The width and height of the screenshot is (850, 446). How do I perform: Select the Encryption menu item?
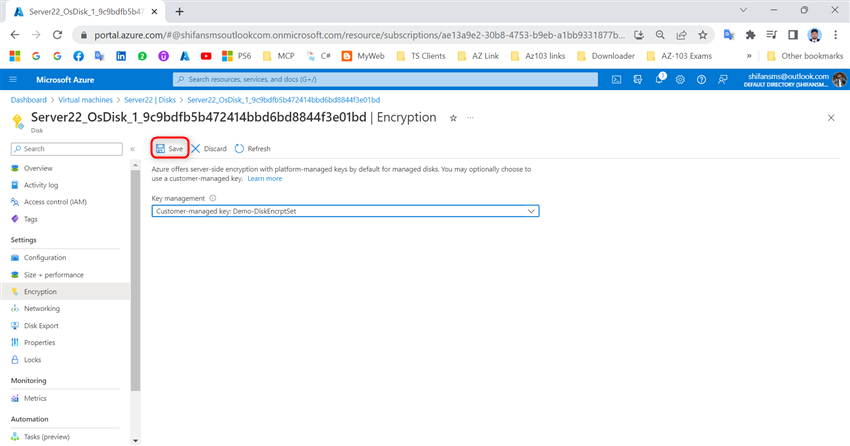65,292
